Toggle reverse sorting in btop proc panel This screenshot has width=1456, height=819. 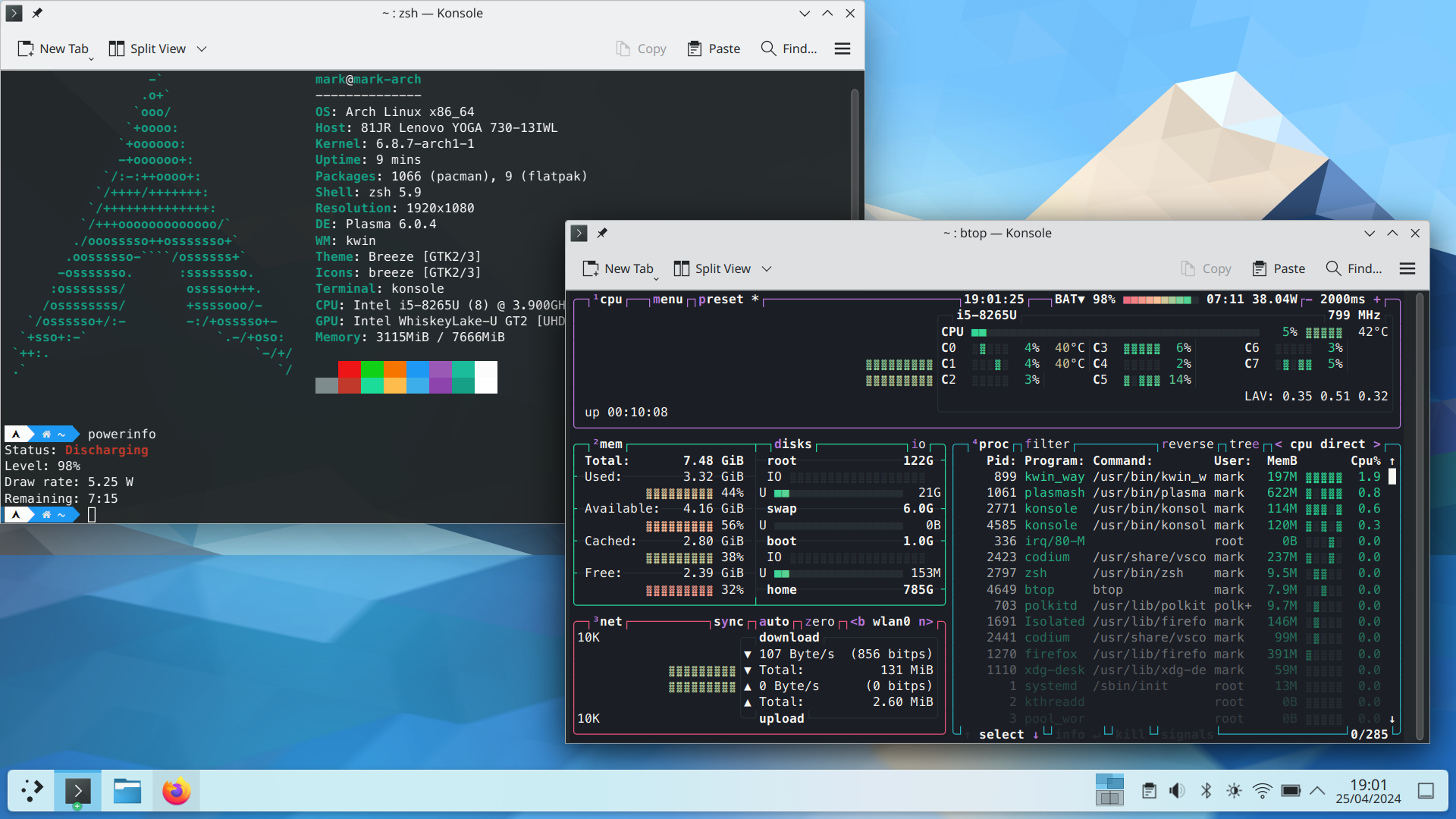tap(1187, 444)
